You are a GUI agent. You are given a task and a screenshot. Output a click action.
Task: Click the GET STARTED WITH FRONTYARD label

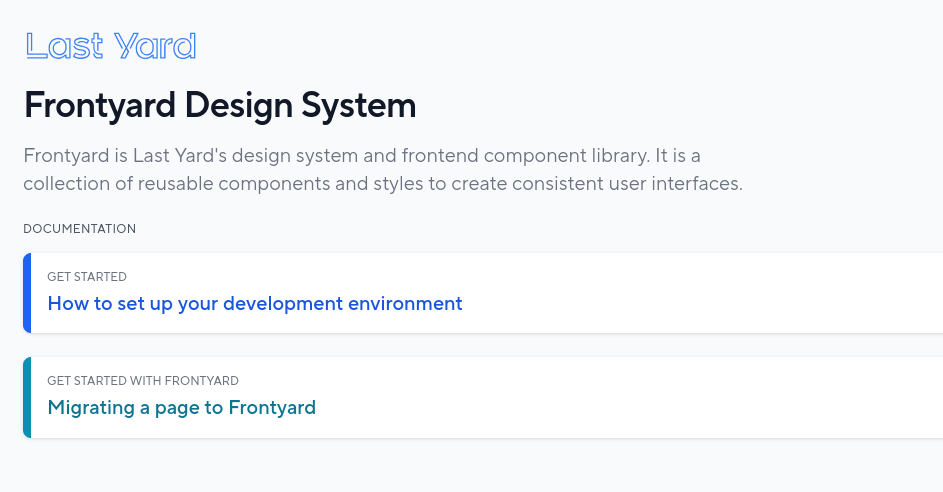click(x=143, y=381)
